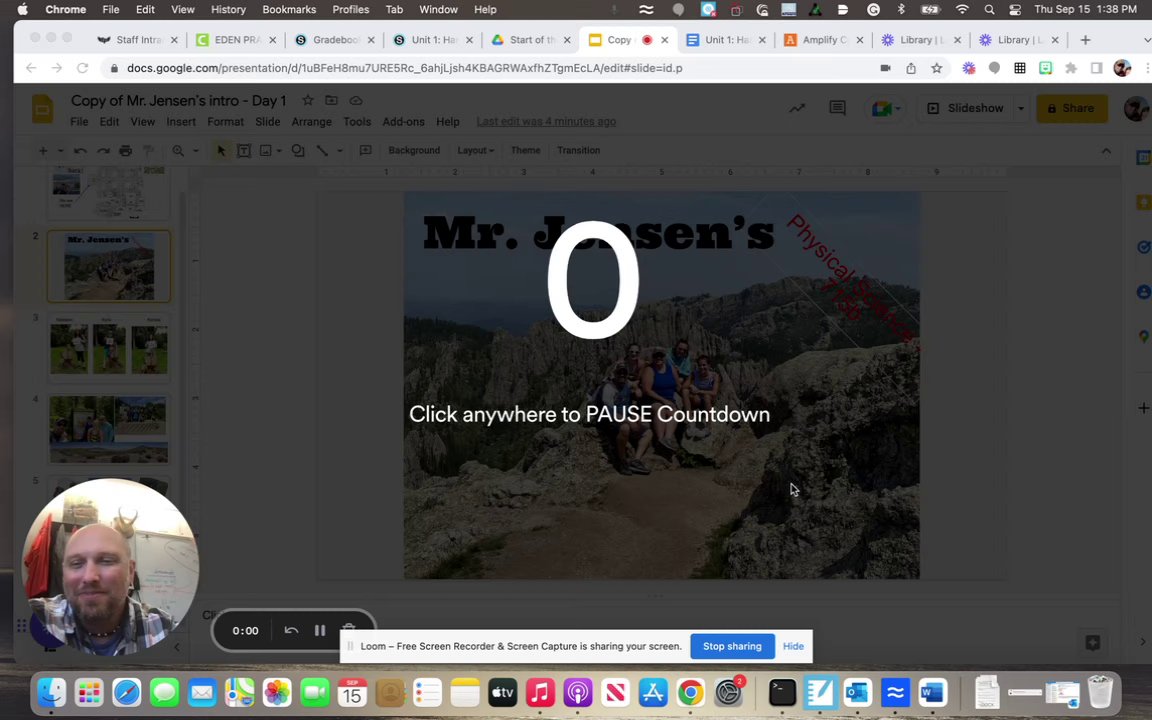This screenshot has height=720, width=1152.
Task: Click the Transition button
Action: tap(578, 151)
